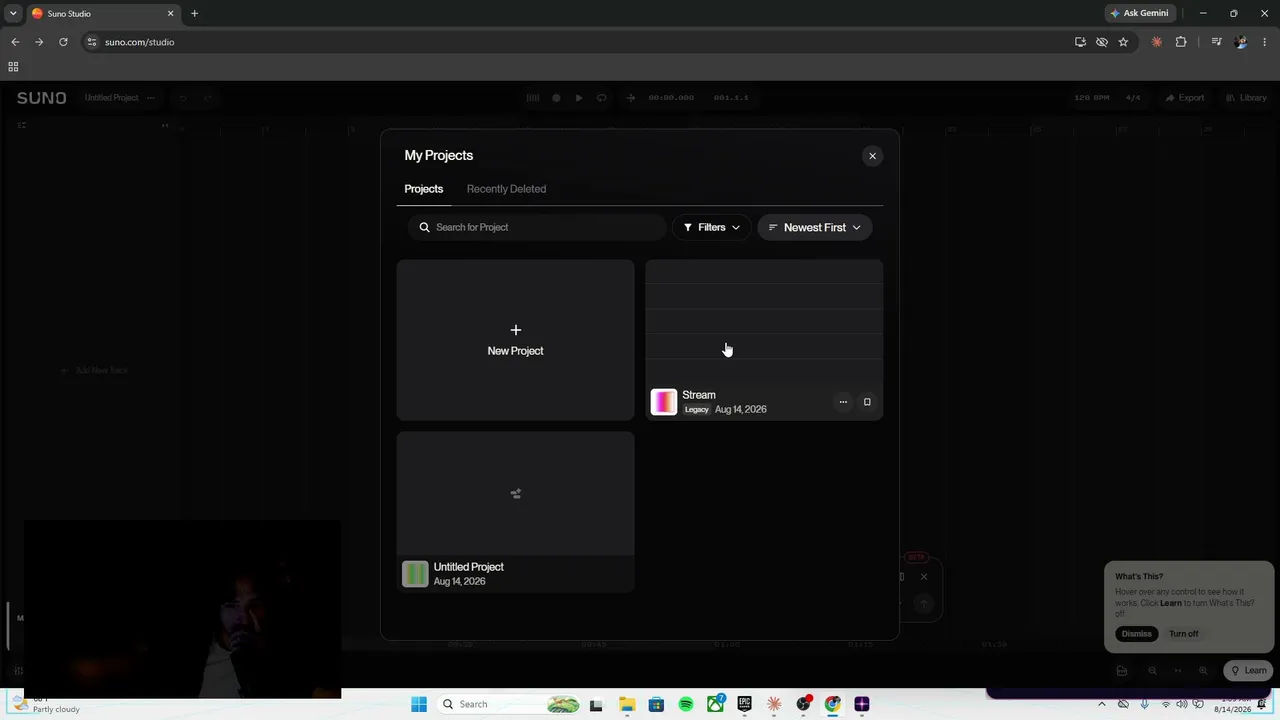Click the Stream project color icon
The width and height of the screenshot is (1280, 720).
click(x=664, y=402)
